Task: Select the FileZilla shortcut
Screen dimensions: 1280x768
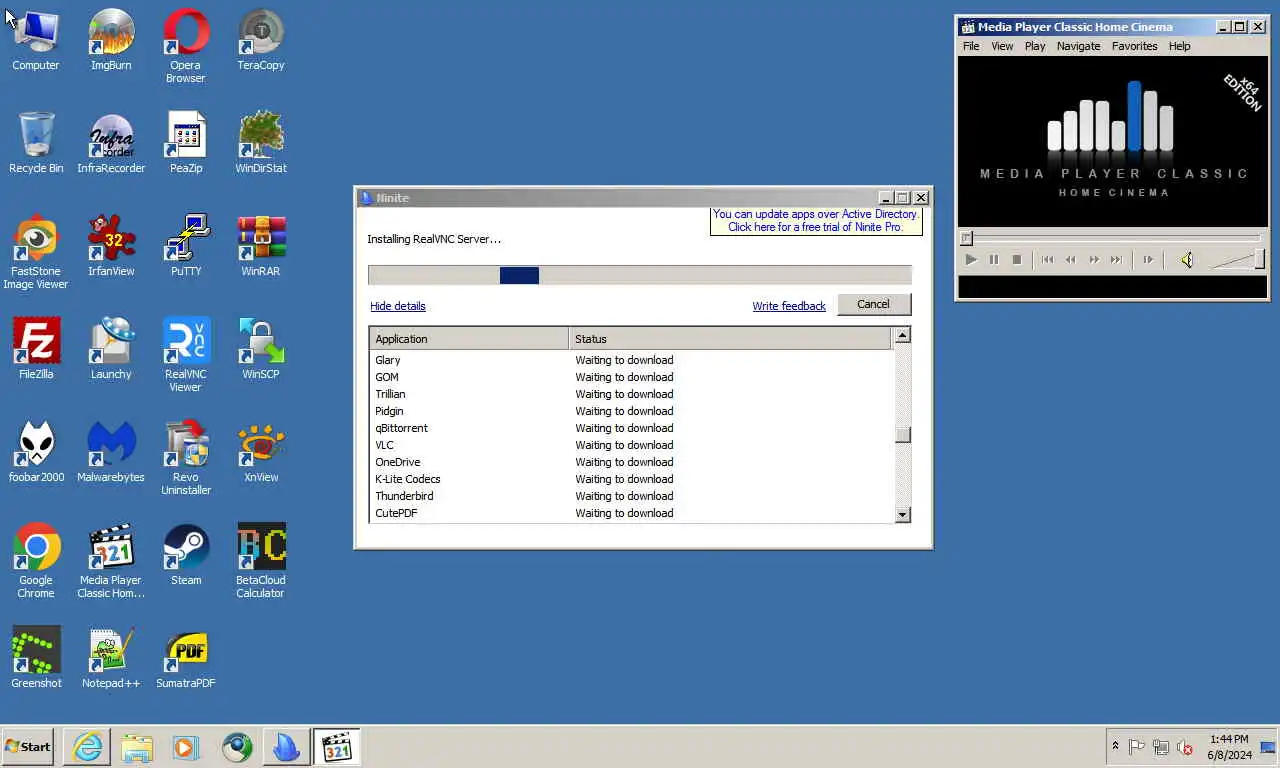Action: (36, 349)
